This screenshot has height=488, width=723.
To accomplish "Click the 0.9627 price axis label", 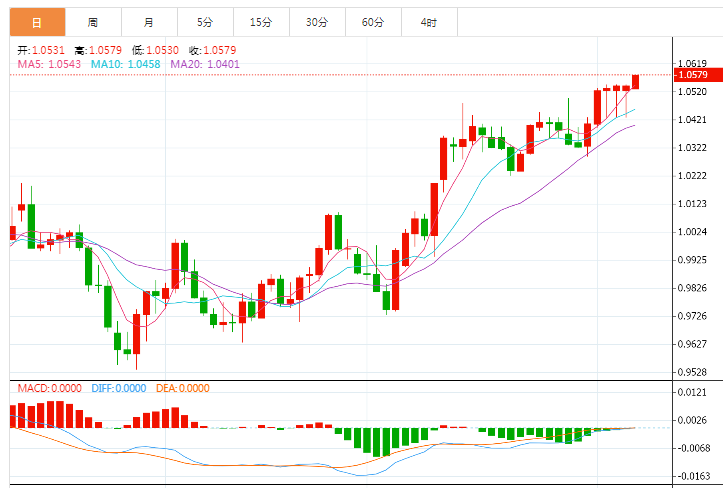I will tap(692, 344).
